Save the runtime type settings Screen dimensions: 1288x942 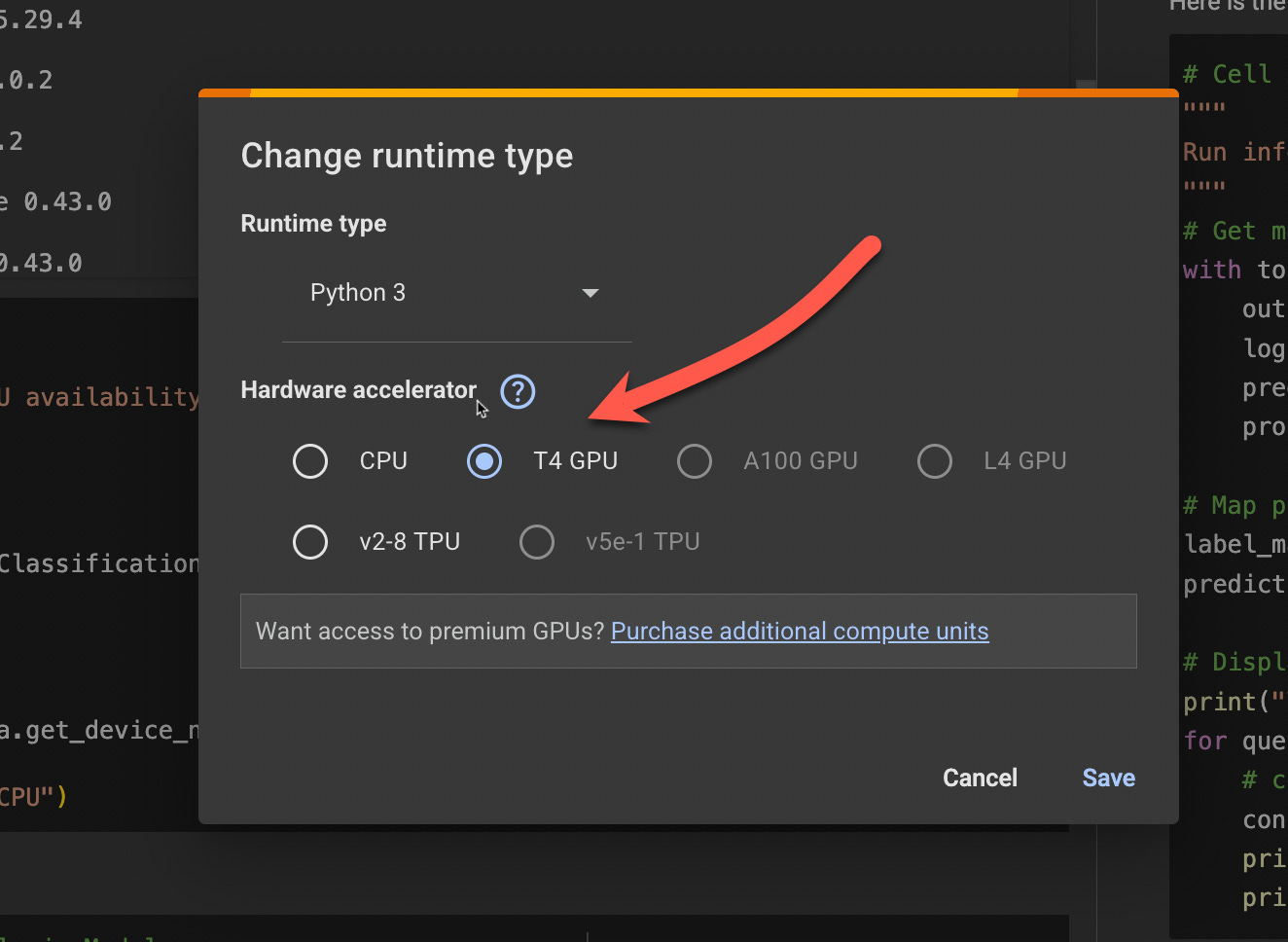tap(1109, 778)
